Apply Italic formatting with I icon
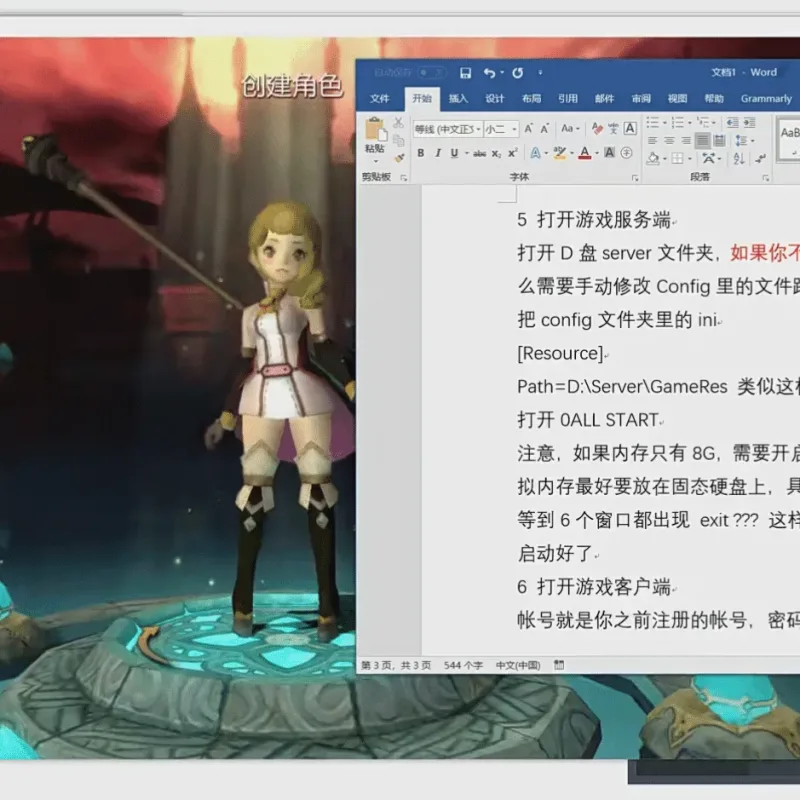 (x=437, y=153)
